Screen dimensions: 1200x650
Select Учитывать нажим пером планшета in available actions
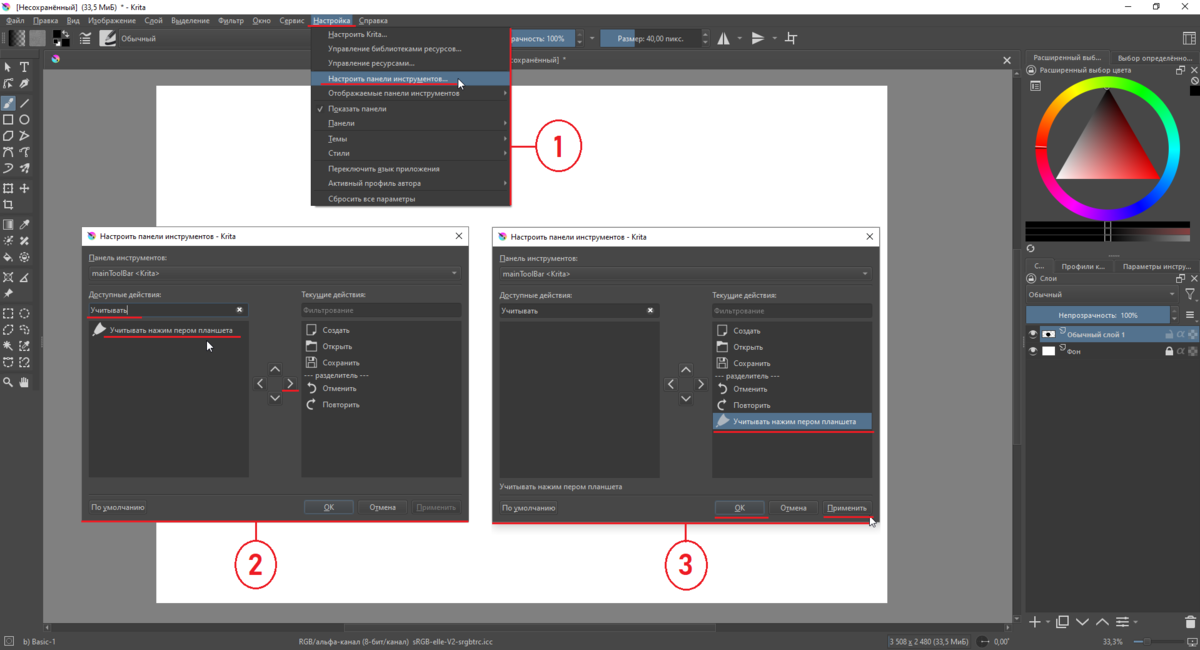169,330
